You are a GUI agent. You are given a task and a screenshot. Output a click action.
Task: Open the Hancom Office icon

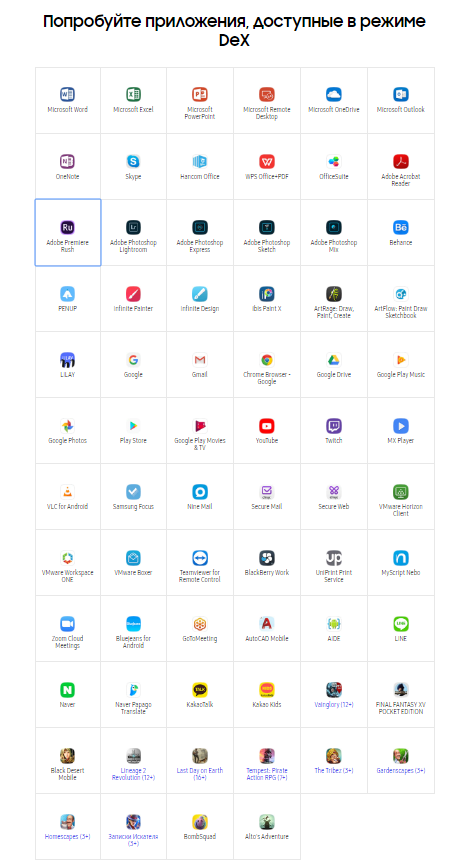(x=200, y=162)
